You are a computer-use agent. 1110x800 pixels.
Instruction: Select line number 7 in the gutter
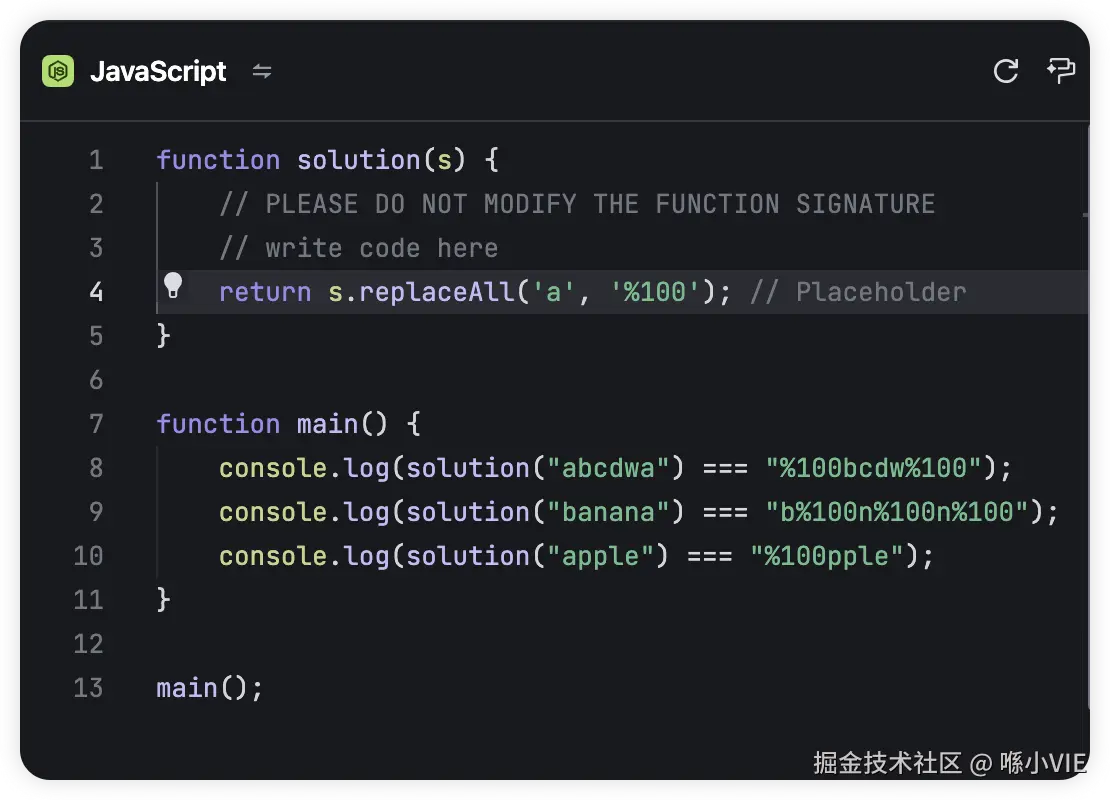[96, 424]
